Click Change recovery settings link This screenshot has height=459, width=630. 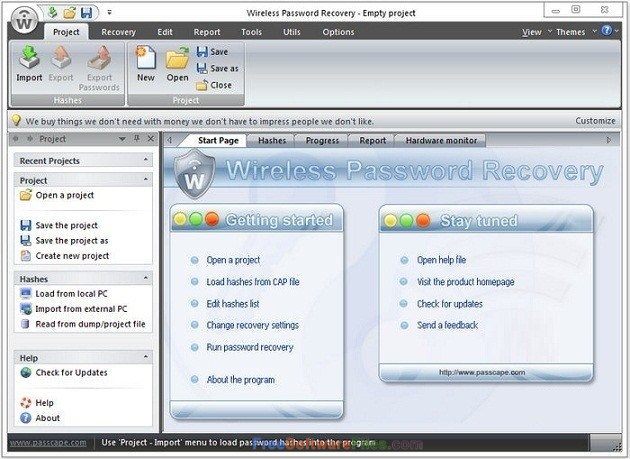(x=252, y=325)
